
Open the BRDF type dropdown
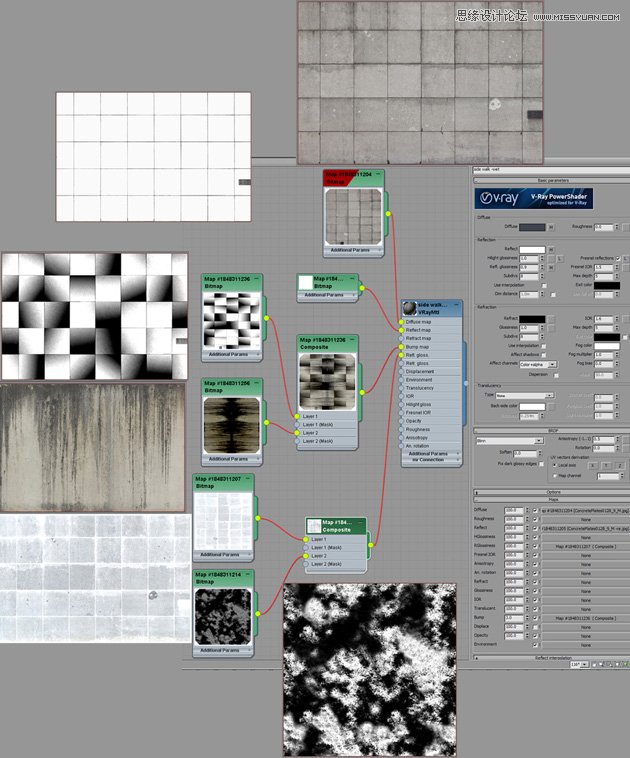click(x=510, y=441)
